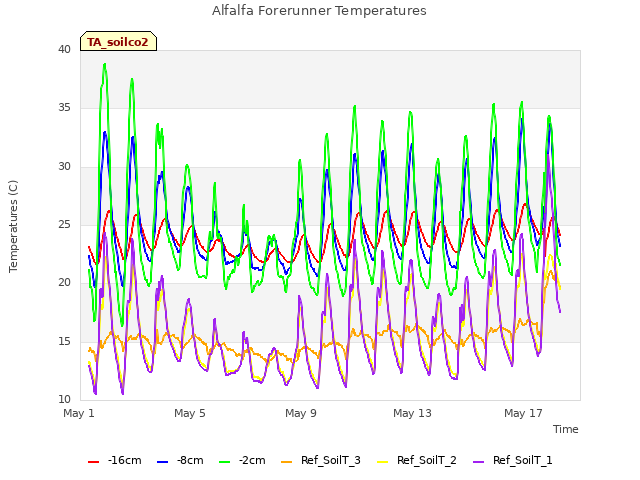The width and height of the screenshot is (640, 480).
Task: Click the 30 y-axis tick label
Action: coord(64,167)
